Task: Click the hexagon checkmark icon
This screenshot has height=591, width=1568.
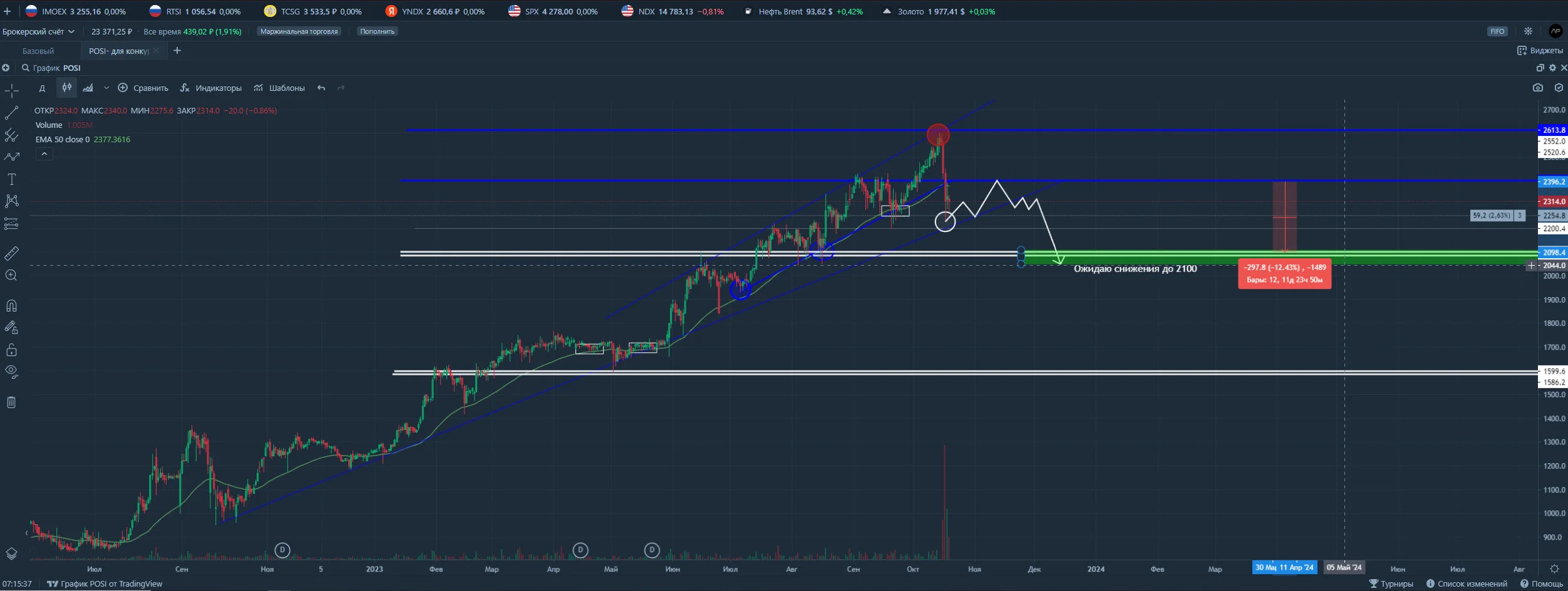Action: [1559, 88]
